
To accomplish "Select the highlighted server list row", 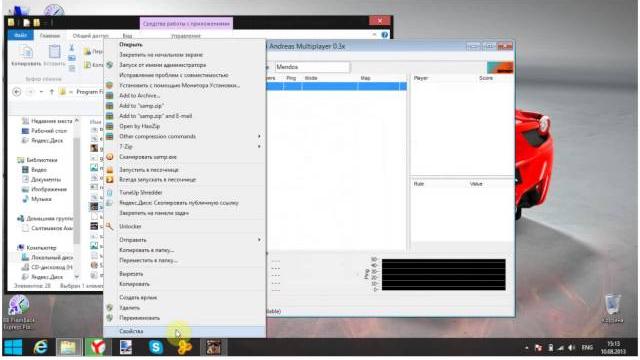I will (336, 86).
